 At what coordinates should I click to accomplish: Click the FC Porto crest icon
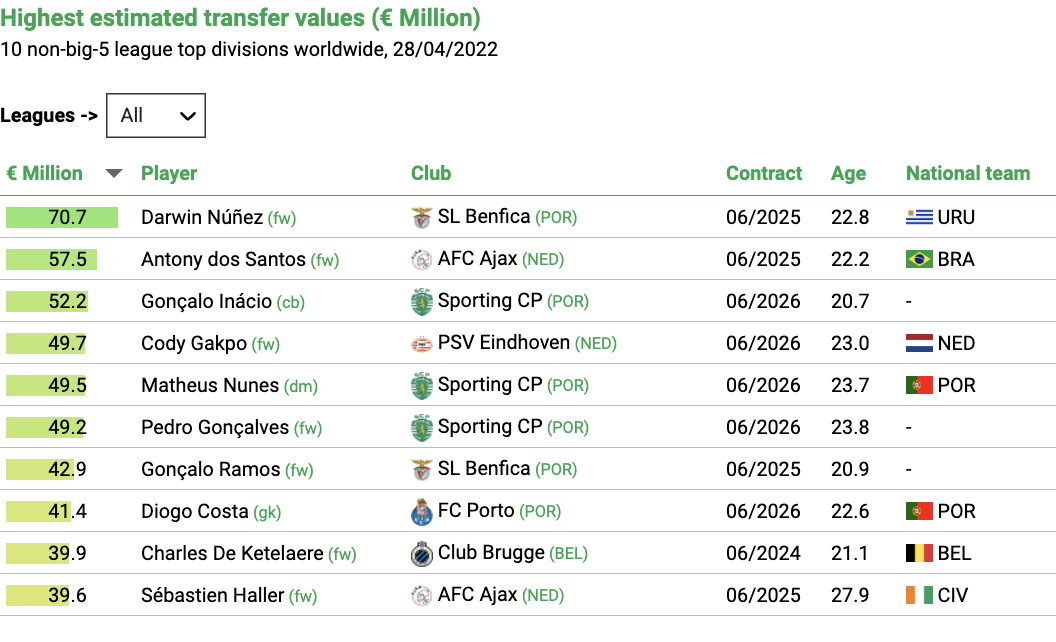[422, 511]
